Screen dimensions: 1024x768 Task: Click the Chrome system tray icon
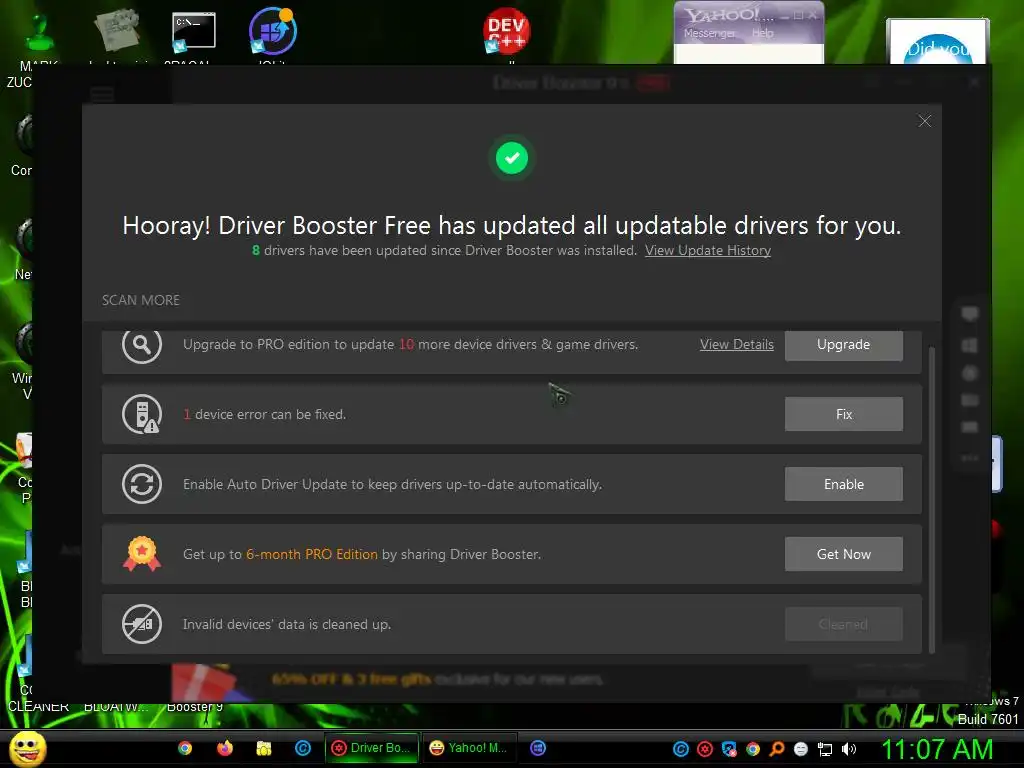click(x=753, y=749)
